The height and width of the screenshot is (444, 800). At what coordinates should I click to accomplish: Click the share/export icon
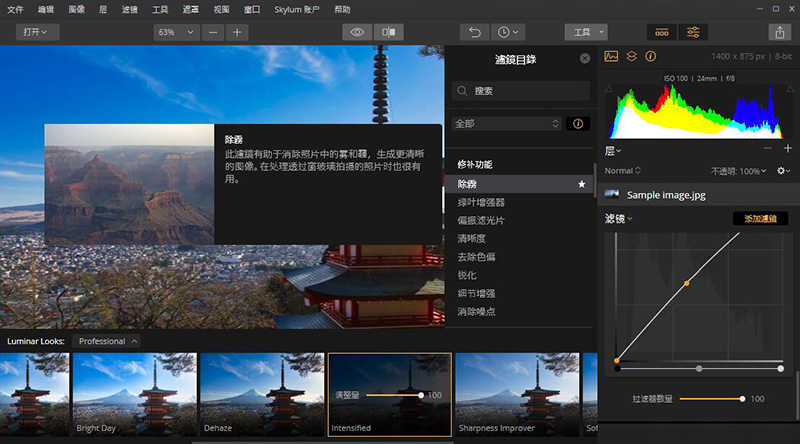coord(780,32)
